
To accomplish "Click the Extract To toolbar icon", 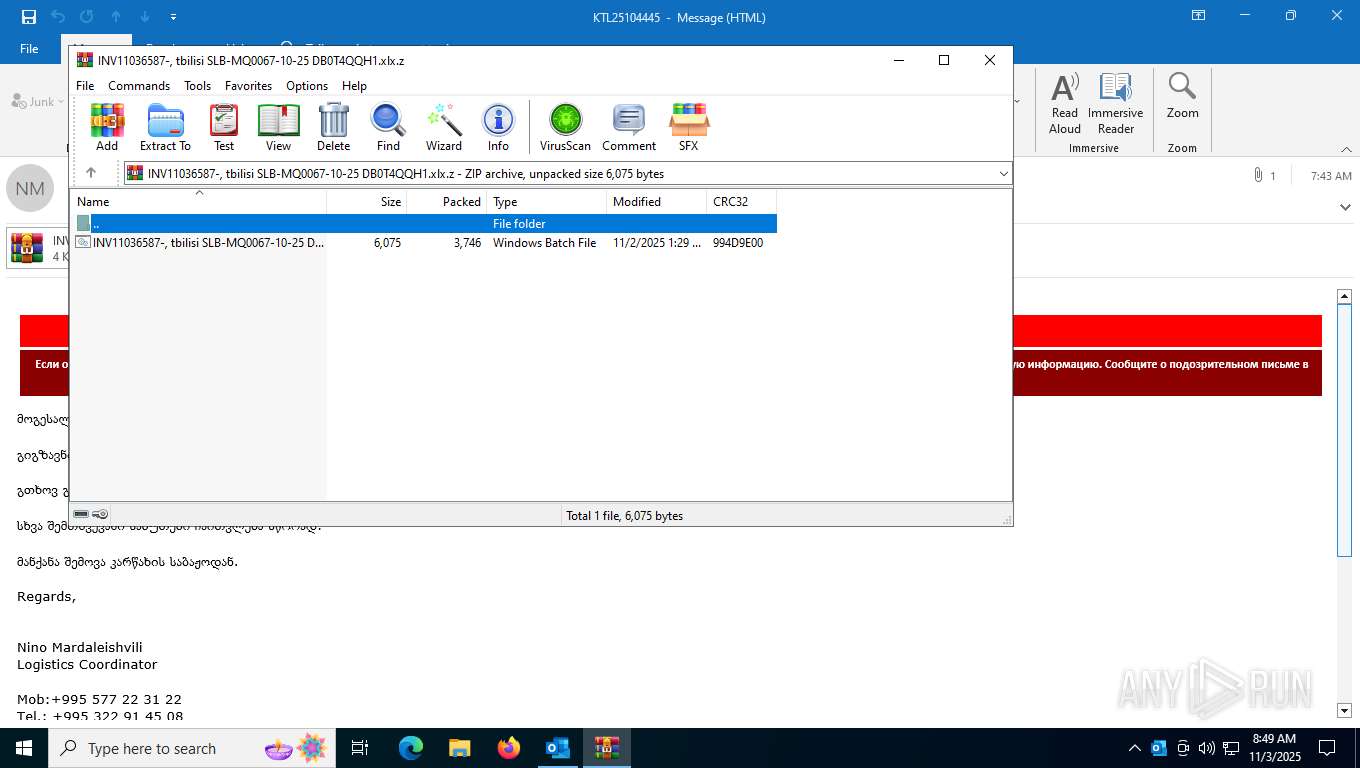I will tap(165, 127).
